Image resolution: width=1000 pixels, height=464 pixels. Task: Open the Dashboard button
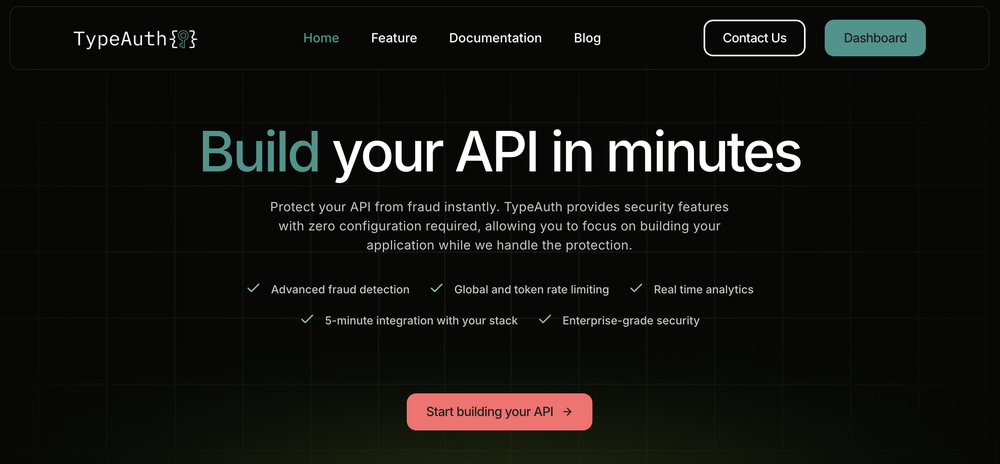[875, 38]
